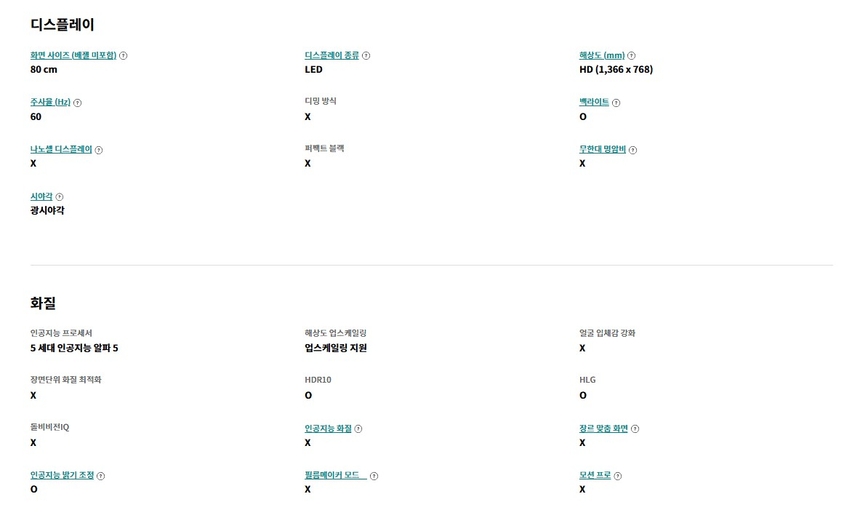The height and width of the screenshot is (518, 860).
Task: Select the 나노셀 디스플레이 link
Action: (x=61, y=150)
